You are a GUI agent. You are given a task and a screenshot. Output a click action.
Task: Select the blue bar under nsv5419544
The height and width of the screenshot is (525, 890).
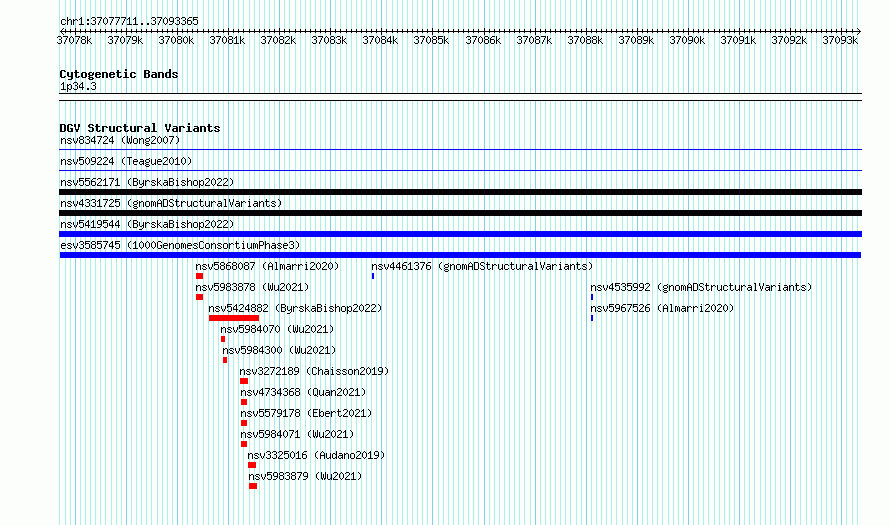coord(460,234)
